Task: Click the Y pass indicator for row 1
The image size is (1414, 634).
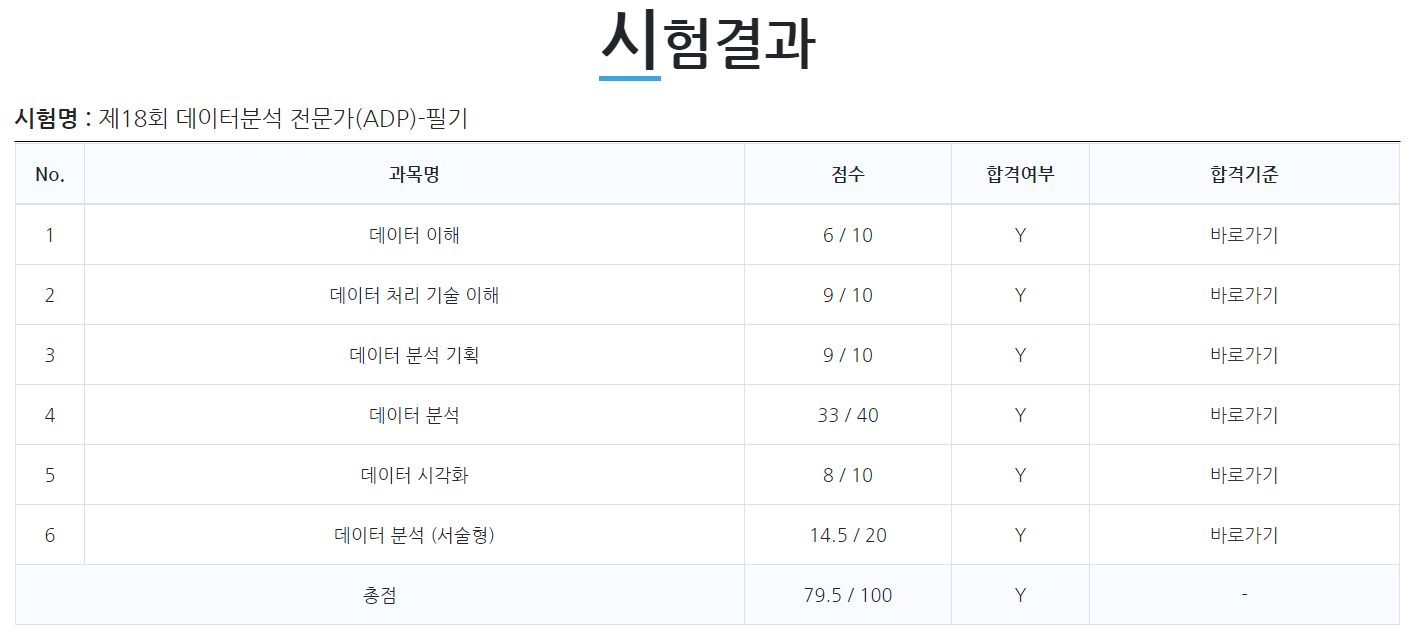Action: (1020, 234)
